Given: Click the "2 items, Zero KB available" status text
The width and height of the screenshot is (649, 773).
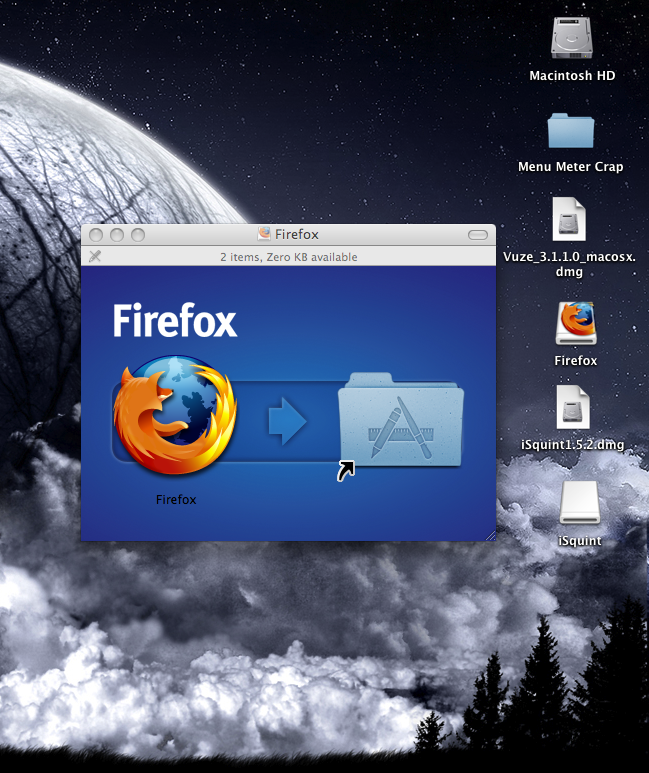Looking at the screenshot, I should click(288, 257).
